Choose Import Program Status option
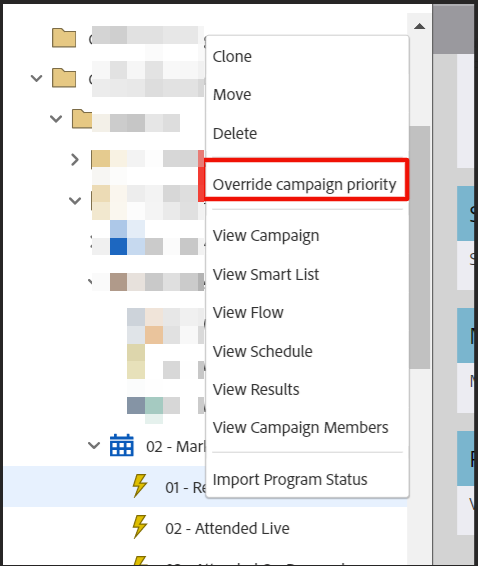Viewport: 478px width, 566px height. click(x=290, y=480)
